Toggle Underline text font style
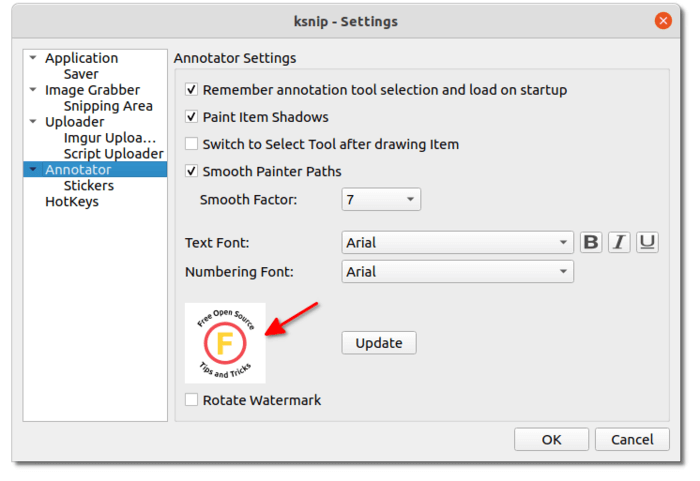 647,243
